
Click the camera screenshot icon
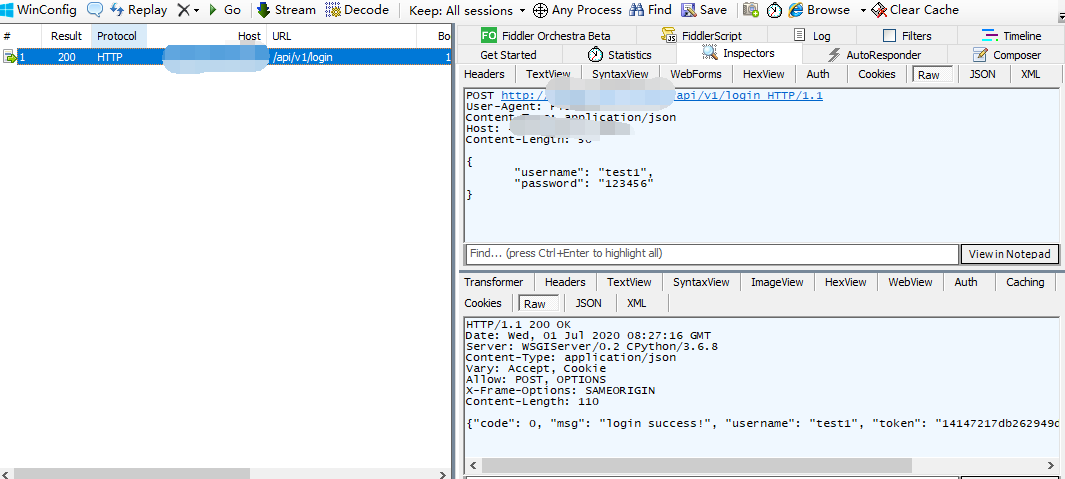click(750, 10)
